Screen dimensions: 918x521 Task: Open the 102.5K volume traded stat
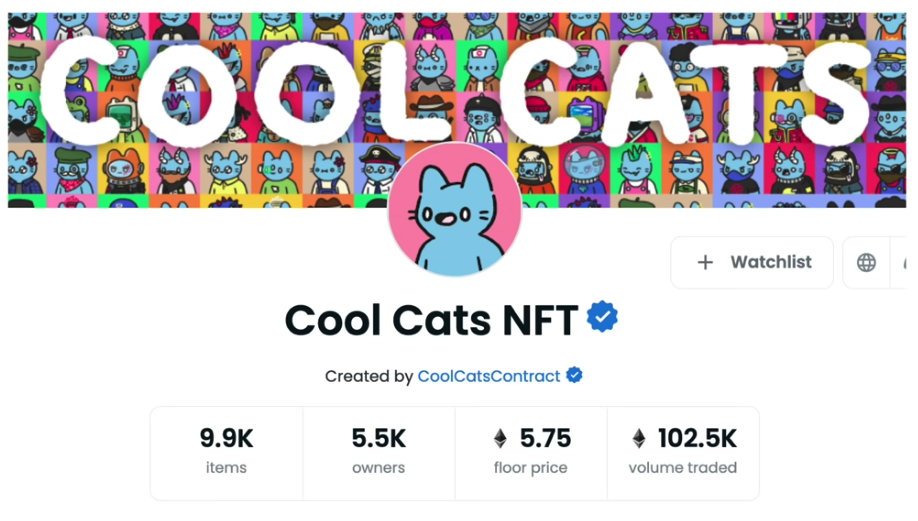point(683,451)
